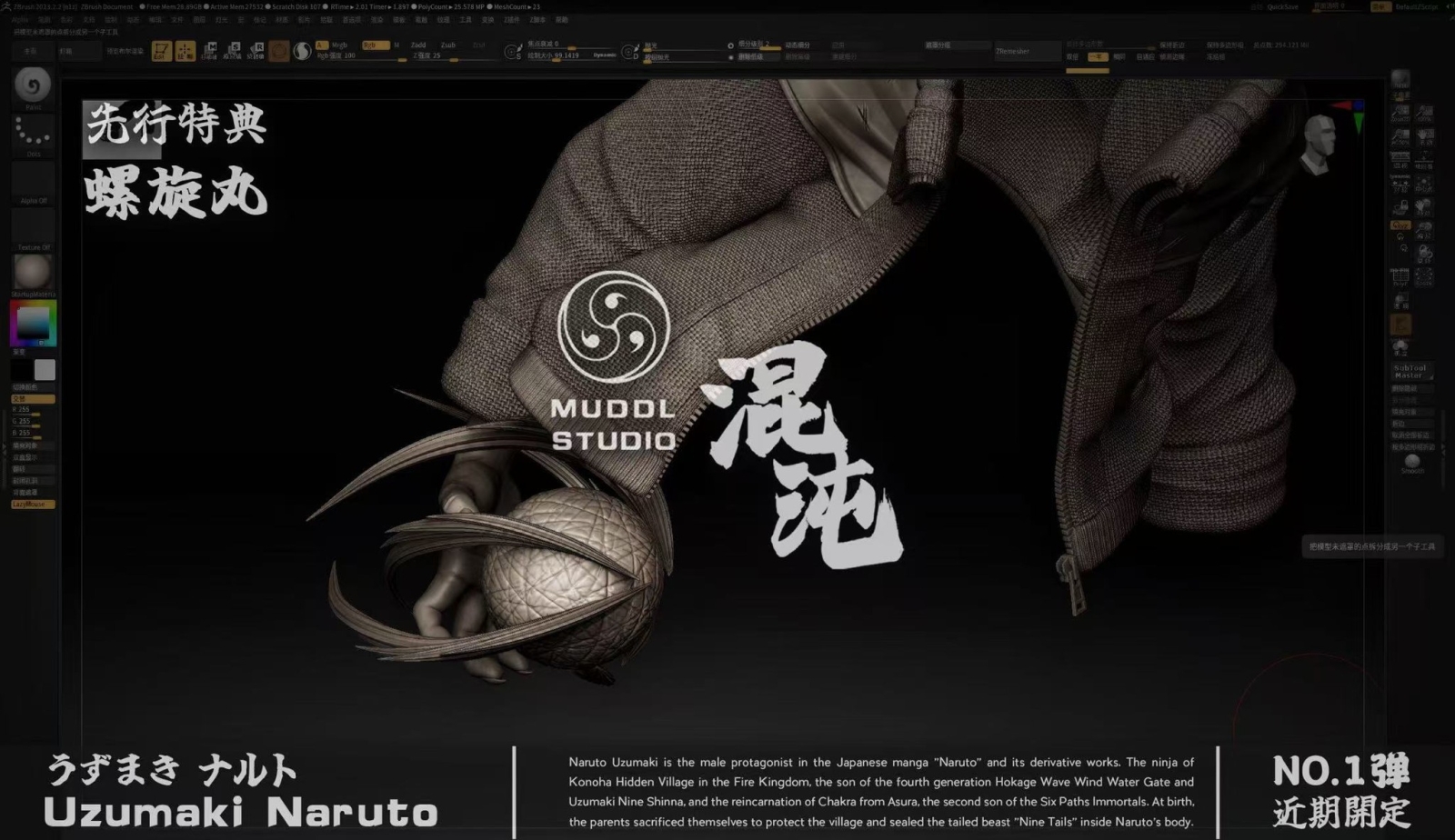Open the DefaultZScript button
Screen dimensions: 1455x840
click(x=1417, y=6)
